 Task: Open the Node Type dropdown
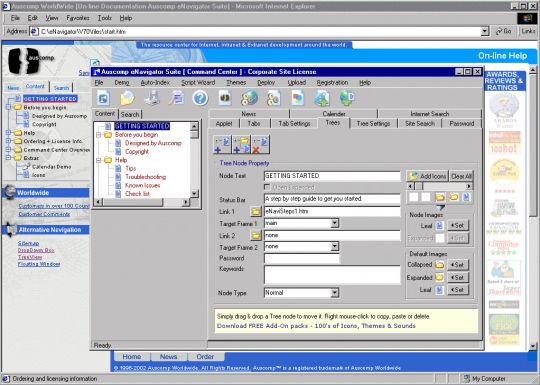point(335,293)
